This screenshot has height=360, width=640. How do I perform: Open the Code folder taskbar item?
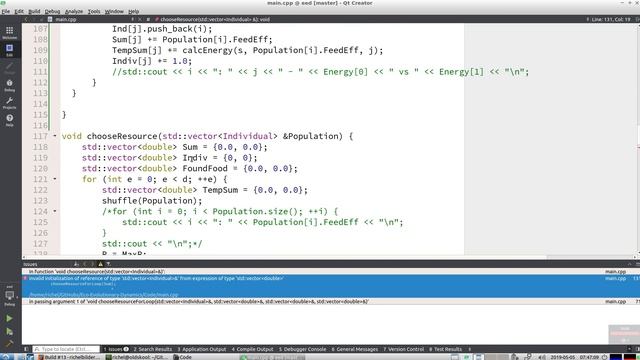pos(182,357)
